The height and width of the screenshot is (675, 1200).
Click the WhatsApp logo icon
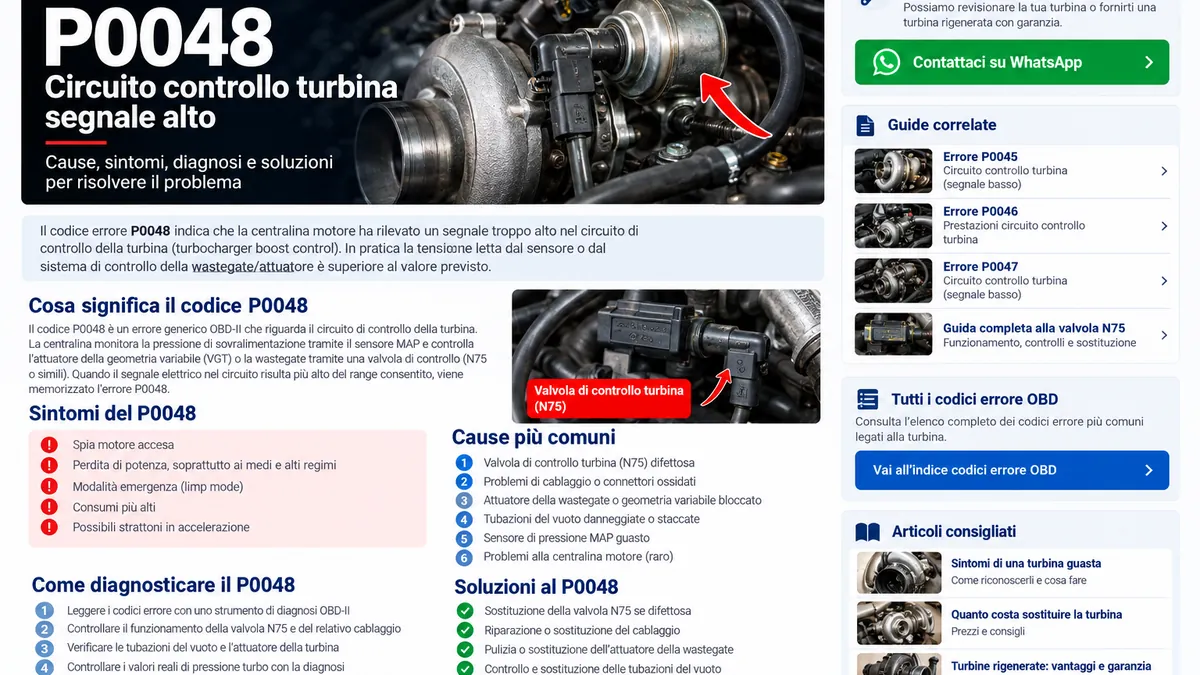pos(886,62)
